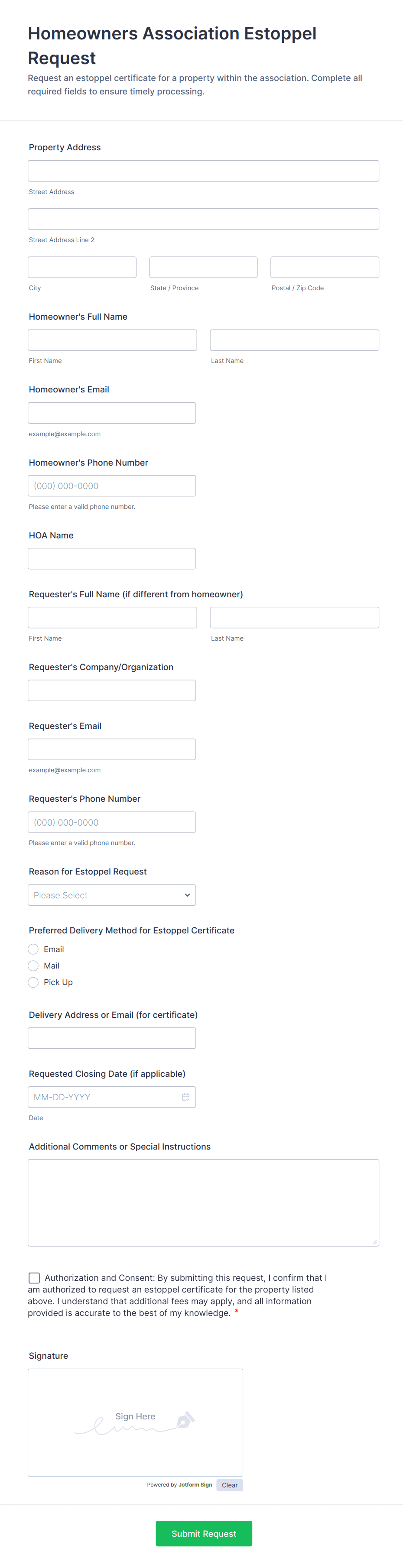Viewport: 403px width, 1568px height.
Task: Select the Email delivery method
Action: point(33,949)
